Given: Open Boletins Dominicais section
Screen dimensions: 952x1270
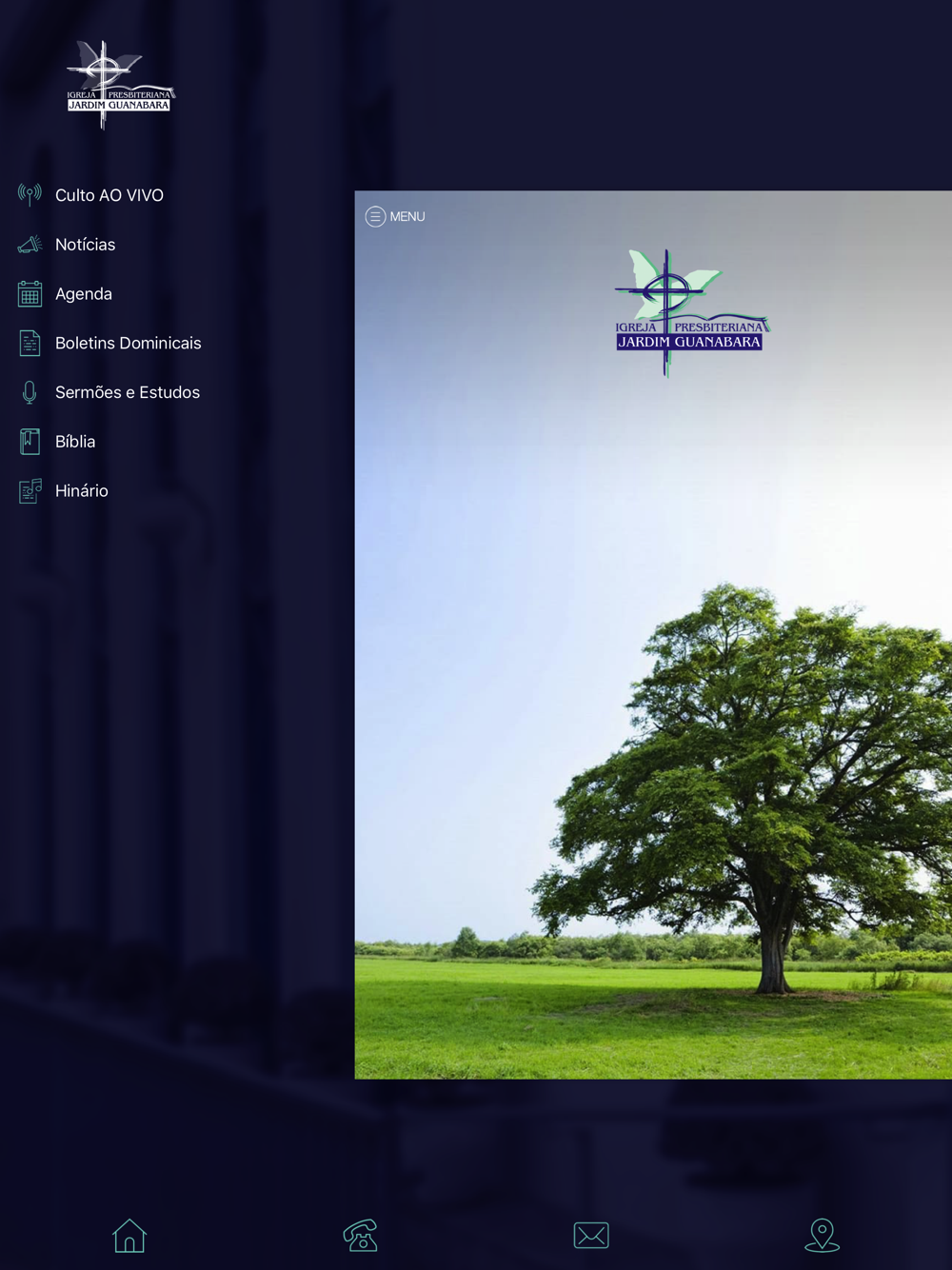Looking at the screenshot, I should (129, 343).
